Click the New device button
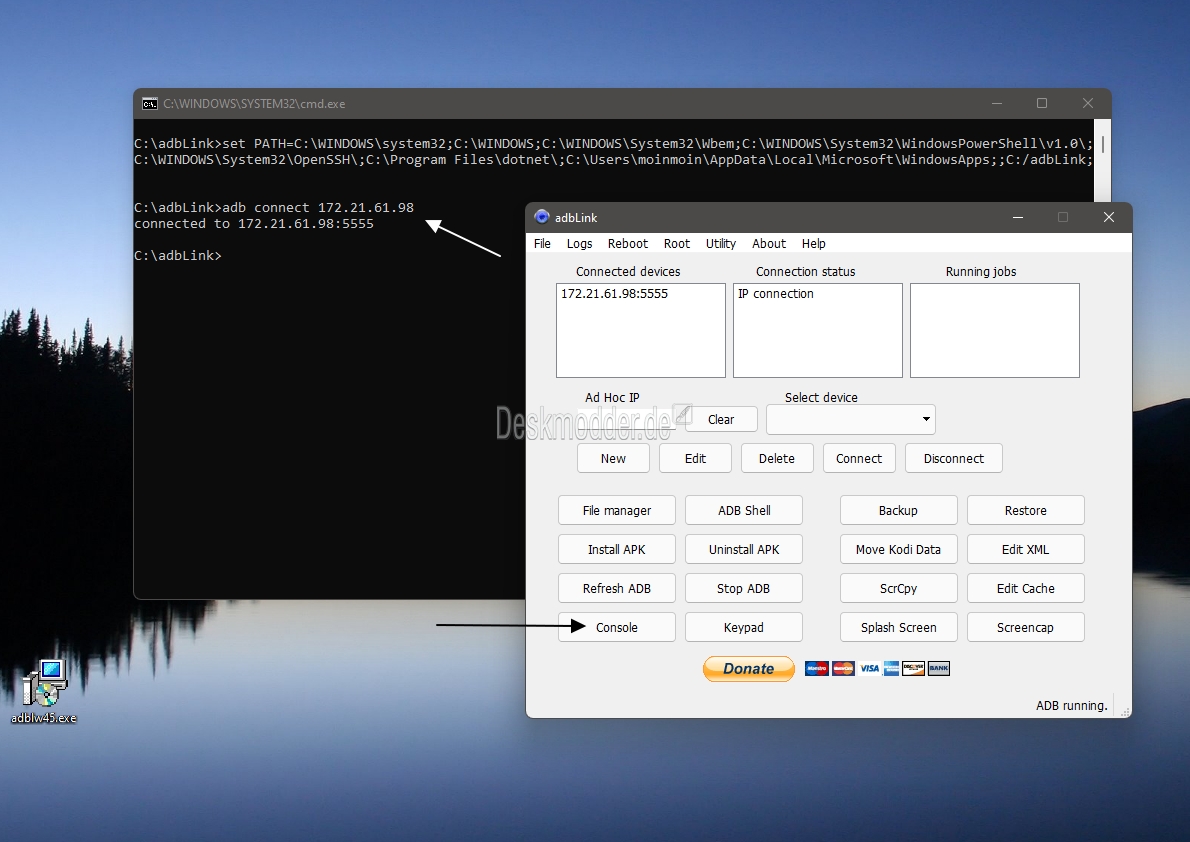1190x842 pixels. pyautogui.click(x=613, y=459)
